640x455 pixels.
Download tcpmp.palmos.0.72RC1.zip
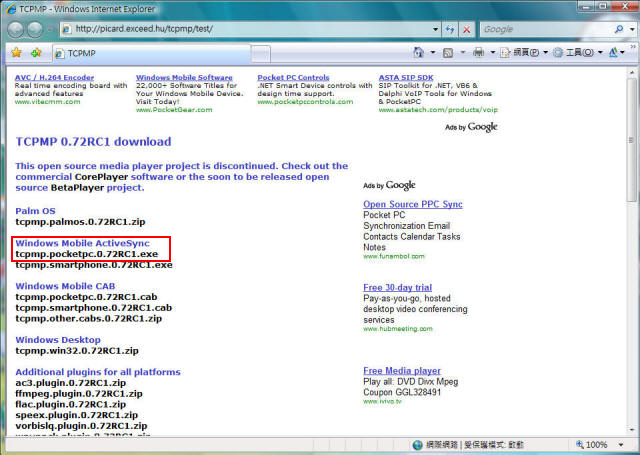[80, 222]
